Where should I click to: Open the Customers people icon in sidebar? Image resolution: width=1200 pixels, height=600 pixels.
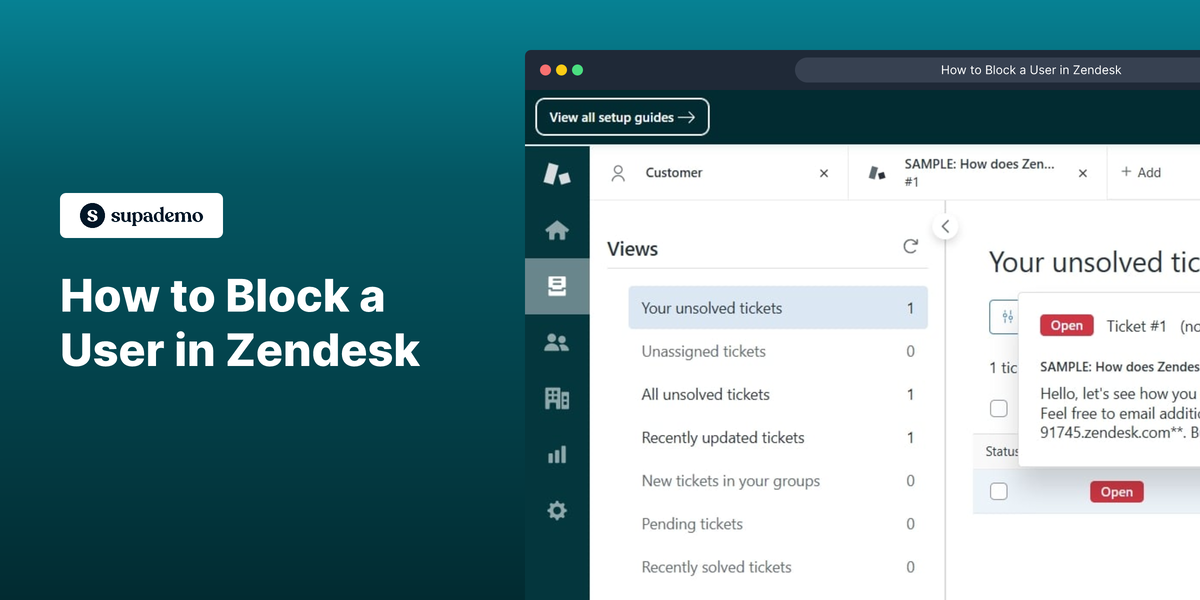[557, 343]
